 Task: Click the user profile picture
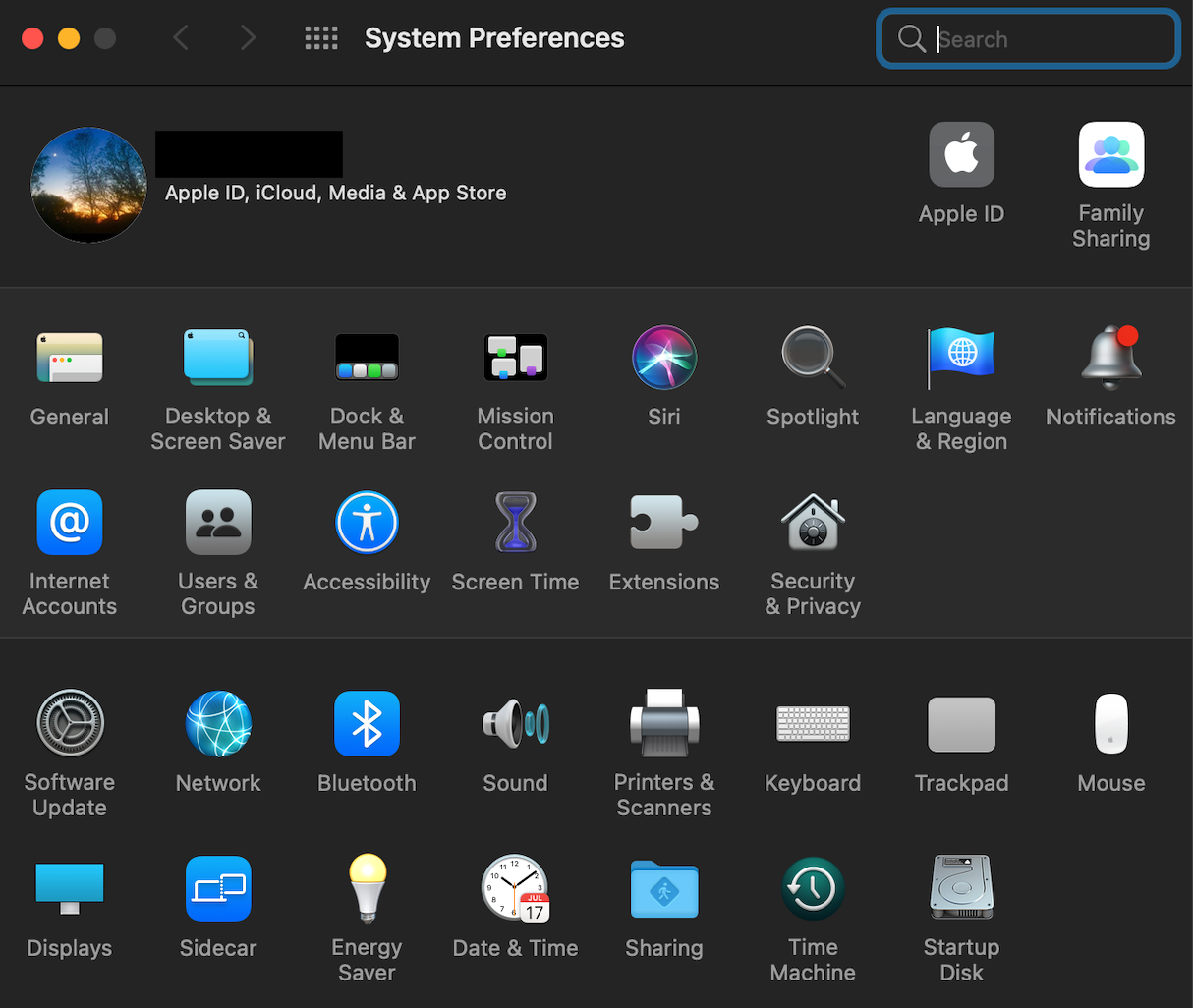click(x=88, y=185)
